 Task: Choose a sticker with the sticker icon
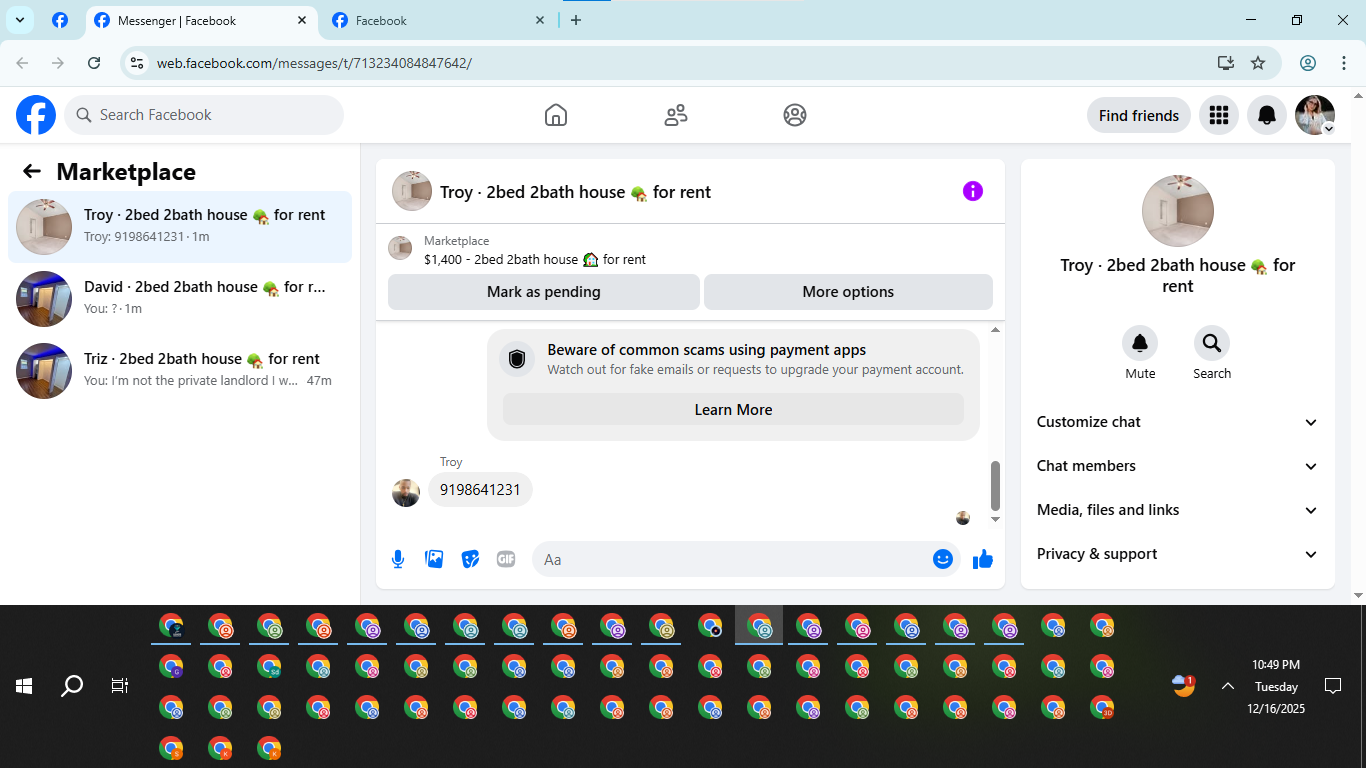(470, 559)
